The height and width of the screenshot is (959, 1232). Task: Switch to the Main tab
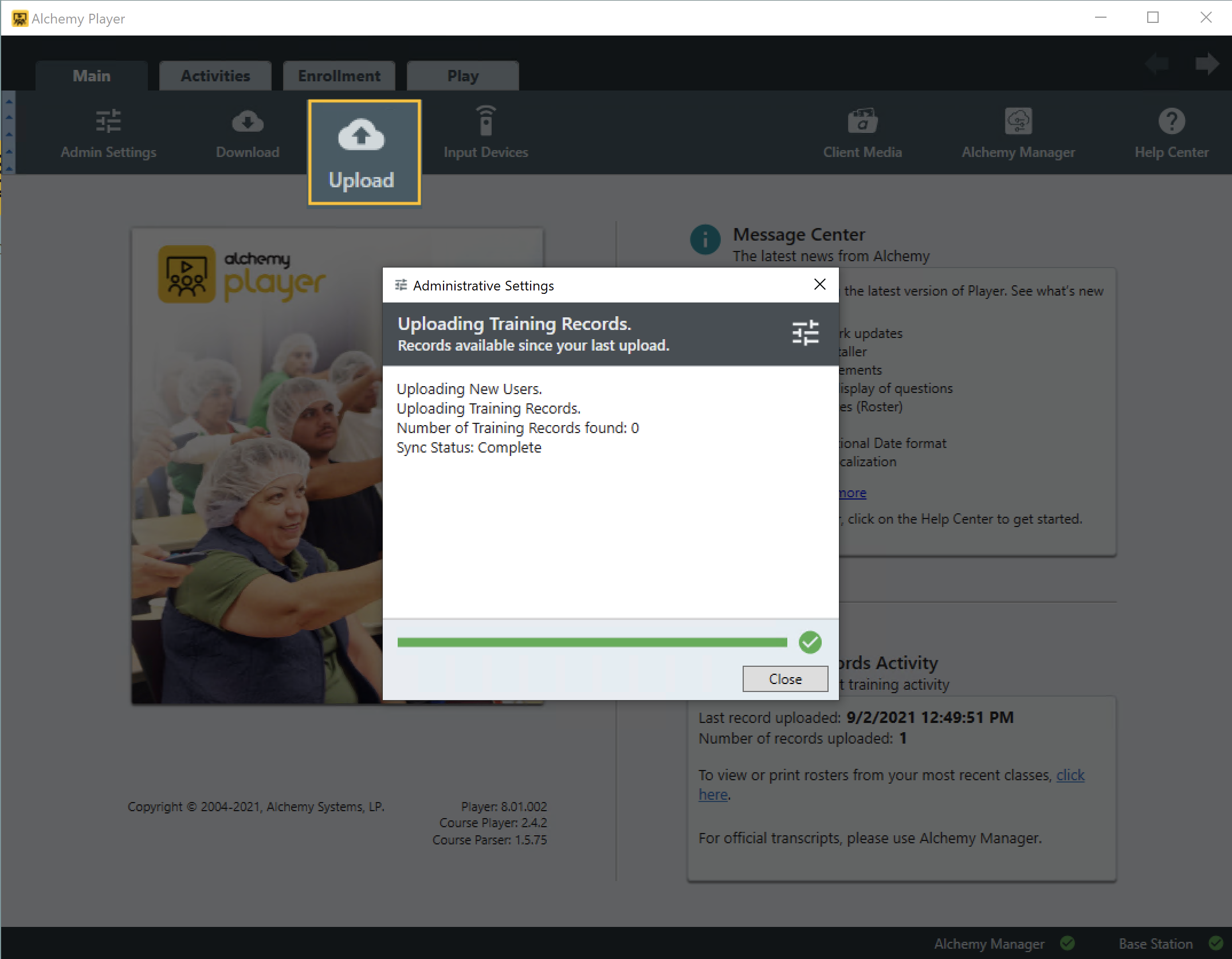tap(92, 76)
